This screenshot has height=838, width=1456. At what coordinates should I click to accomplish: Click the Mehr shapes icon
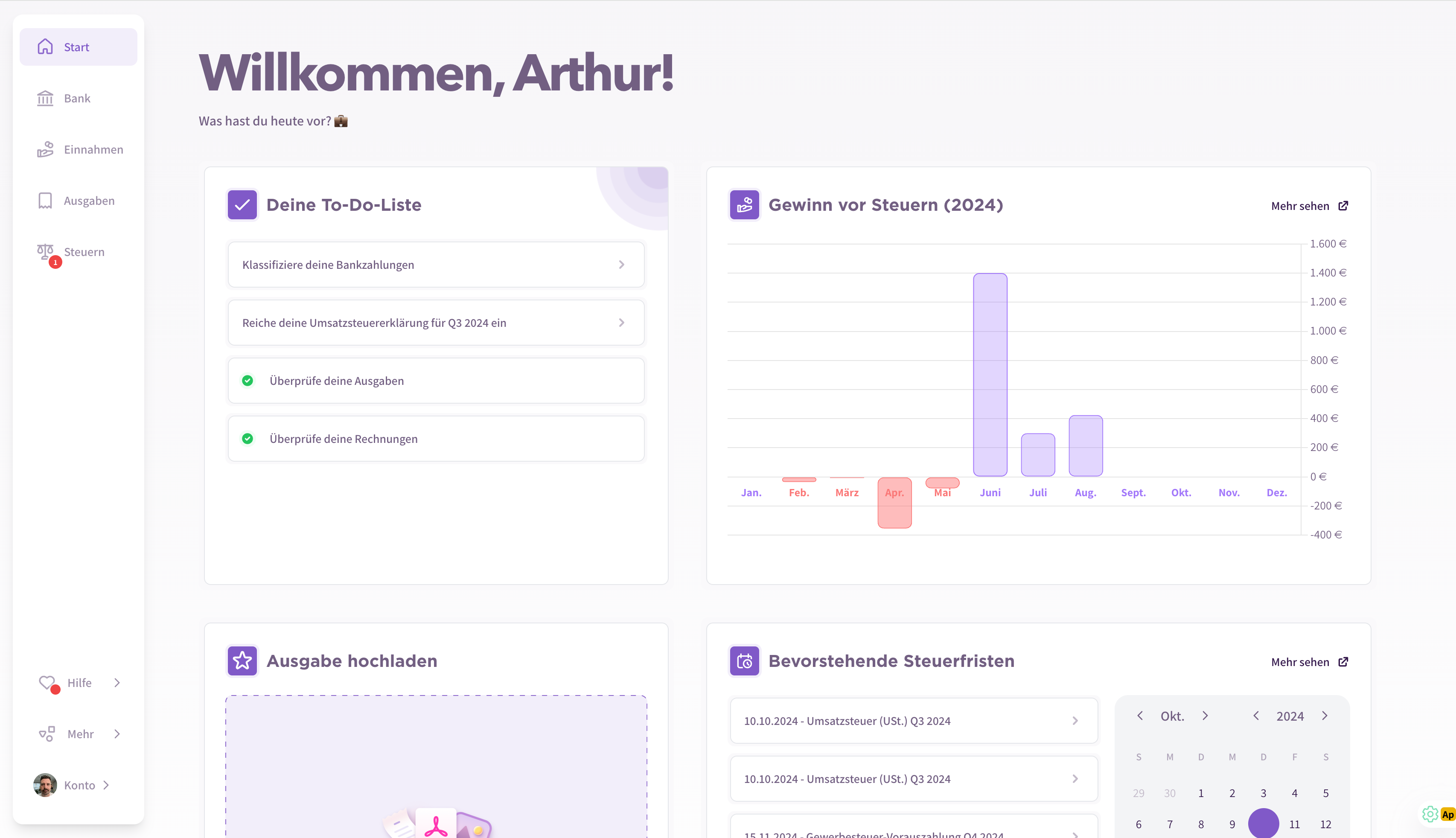[x=47, y=734]
